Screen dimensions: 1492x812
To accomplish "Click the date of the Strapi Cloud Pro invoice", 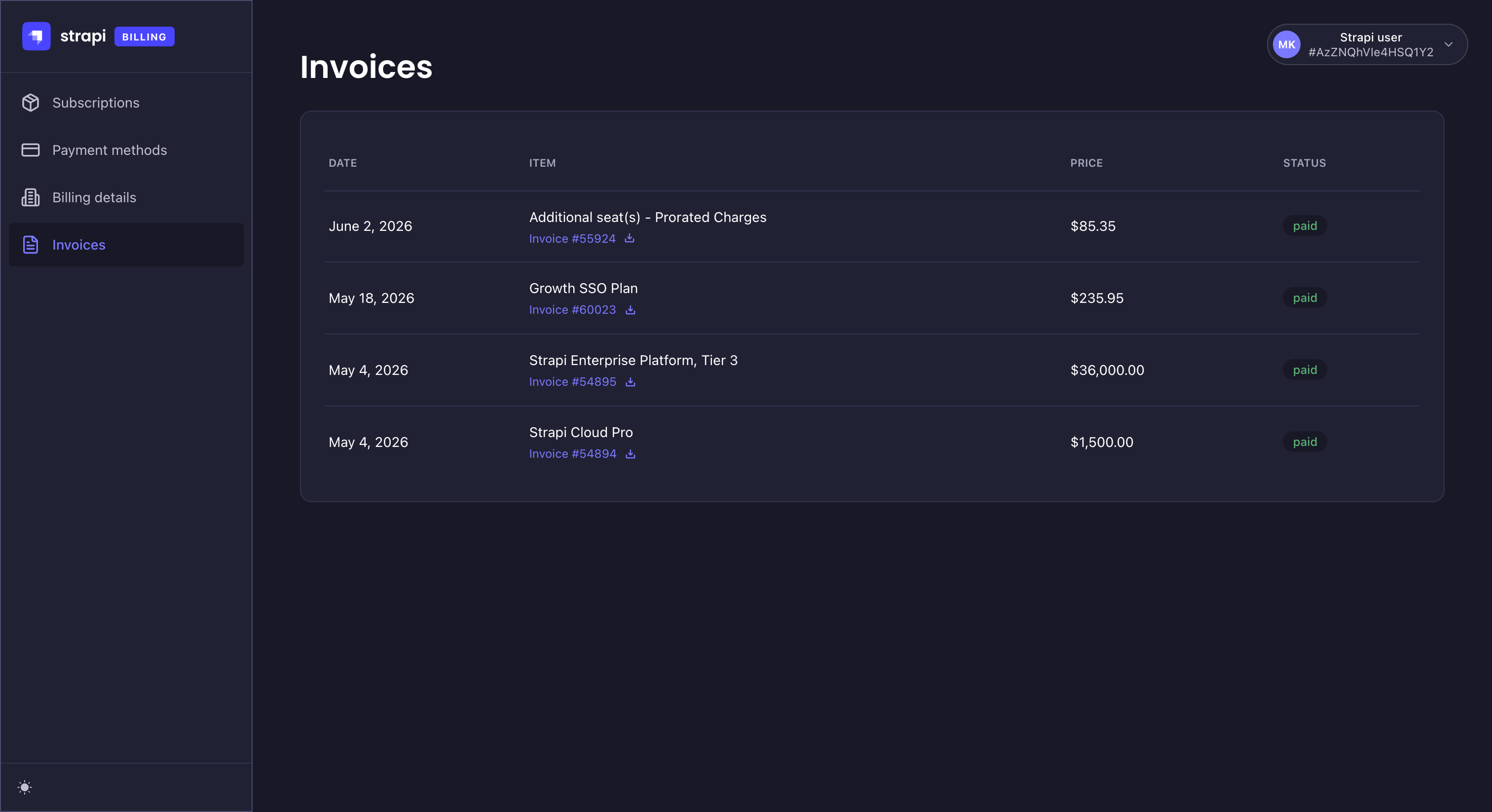I will (369, 442).
